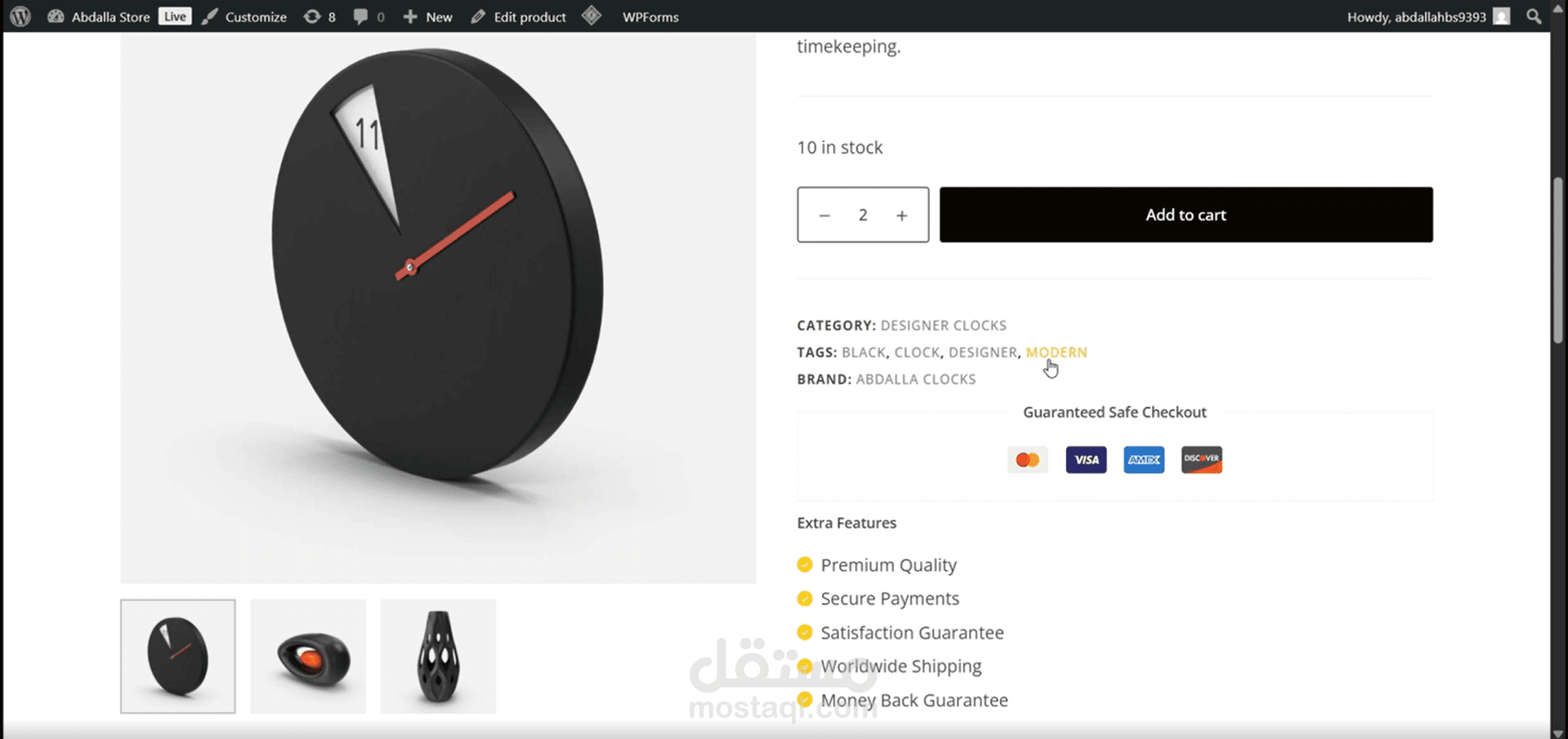Image resolution: width=1568 pixels, height=739 pixels.
Task: Increase quantity with the plus button
Action: click(x=902, y=215)
